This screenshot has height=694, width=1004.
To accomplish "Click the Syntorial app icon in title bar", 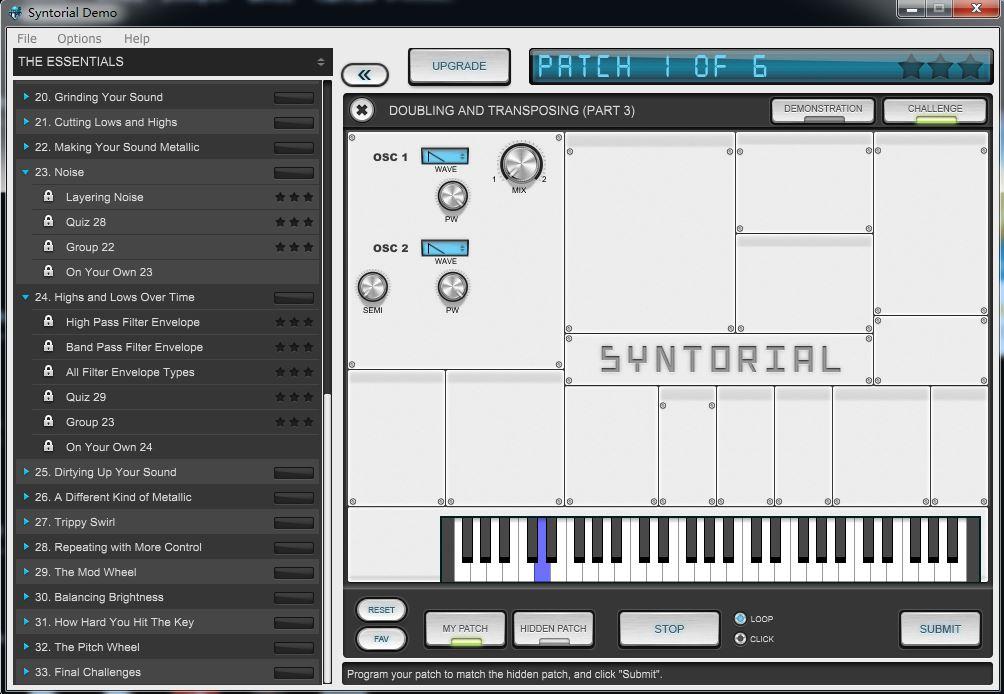I will click(x=15, y=12).
